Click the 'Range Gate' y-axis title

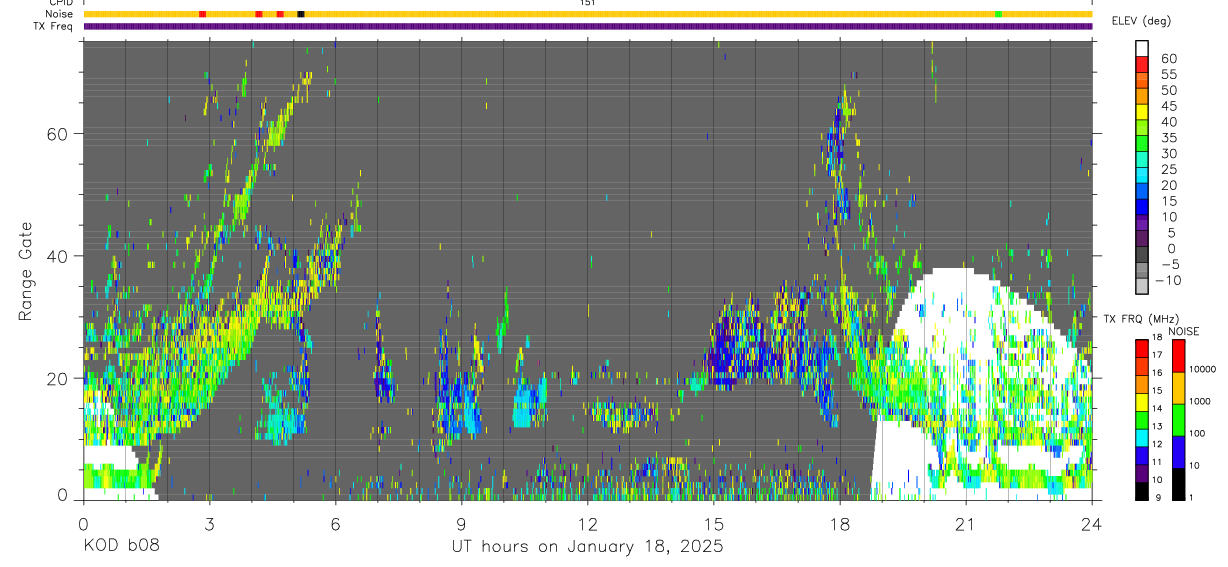[28, 271]
